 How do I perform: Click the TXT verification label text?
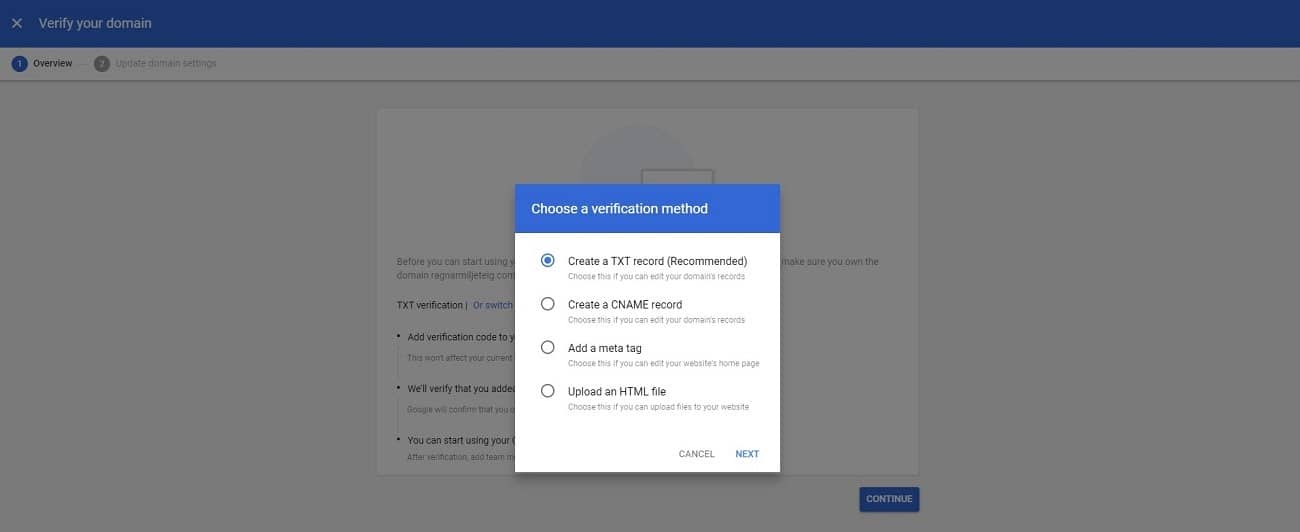pos(430,305)
